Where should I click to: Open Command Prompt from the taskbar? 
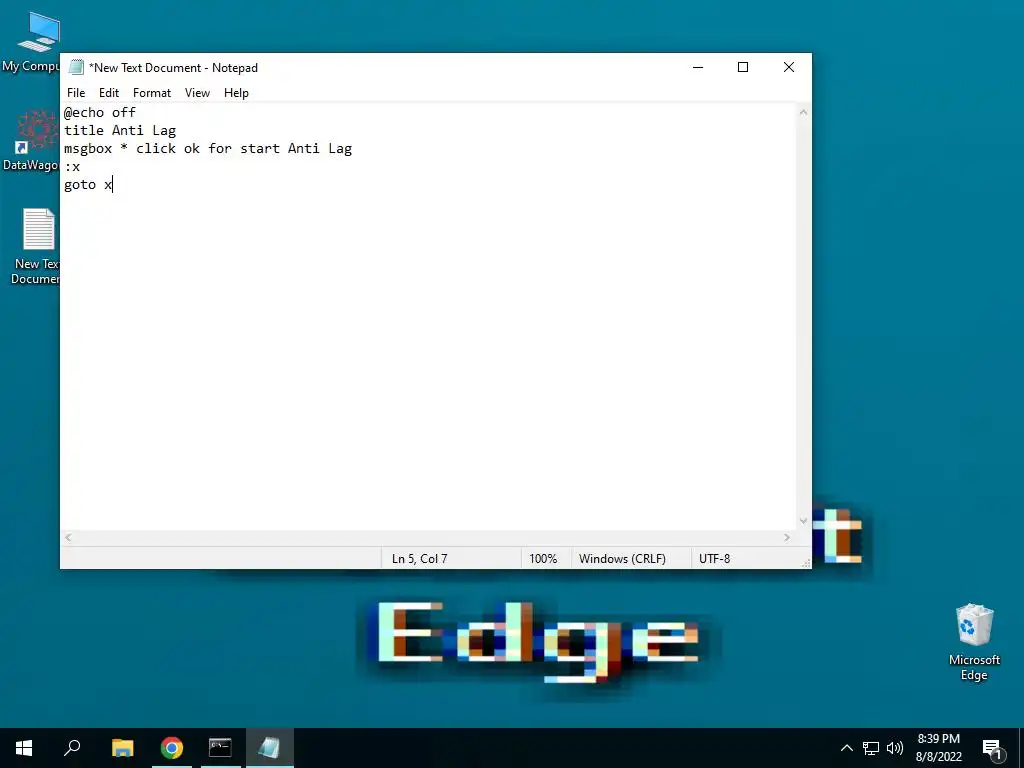(221, 748)
